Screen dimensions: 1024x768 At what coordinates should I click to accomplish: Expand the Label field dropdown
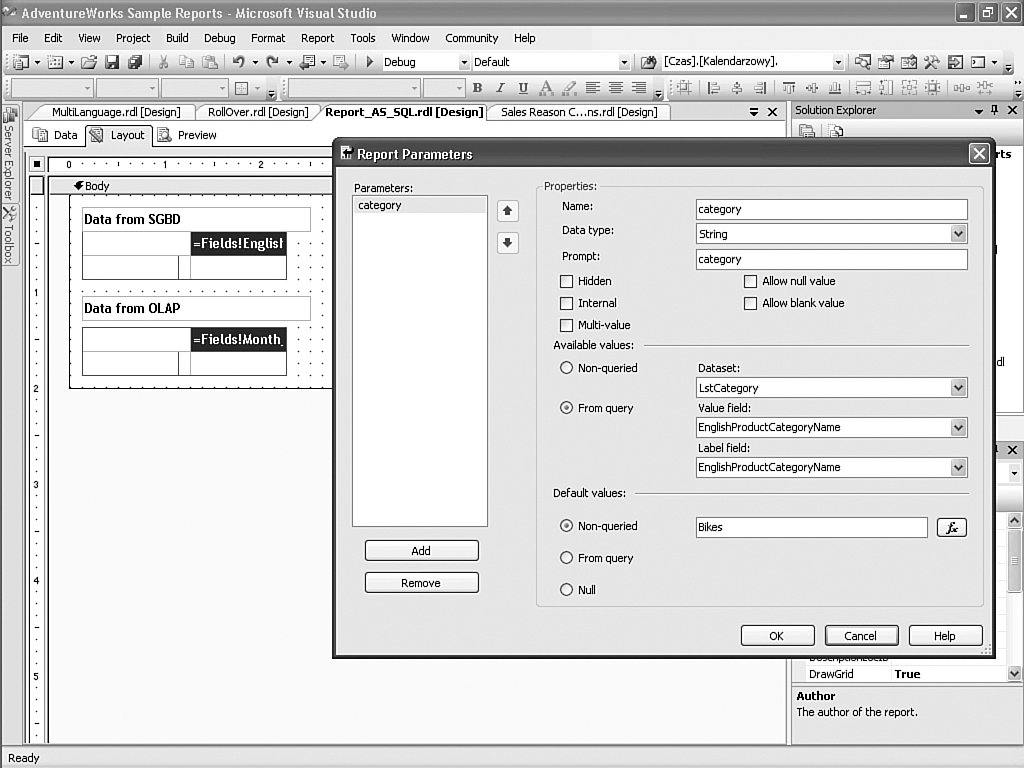point(958,468)
